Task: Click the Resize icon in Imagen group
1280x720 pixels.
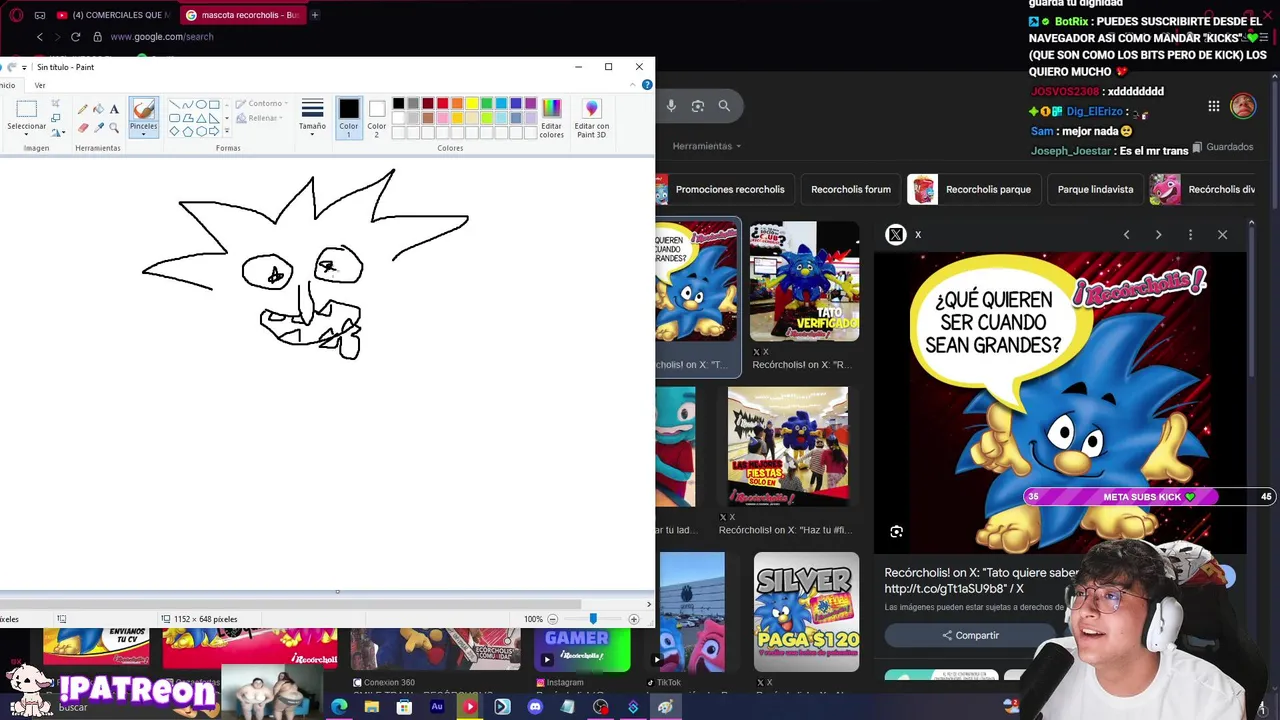Action: 56,118
